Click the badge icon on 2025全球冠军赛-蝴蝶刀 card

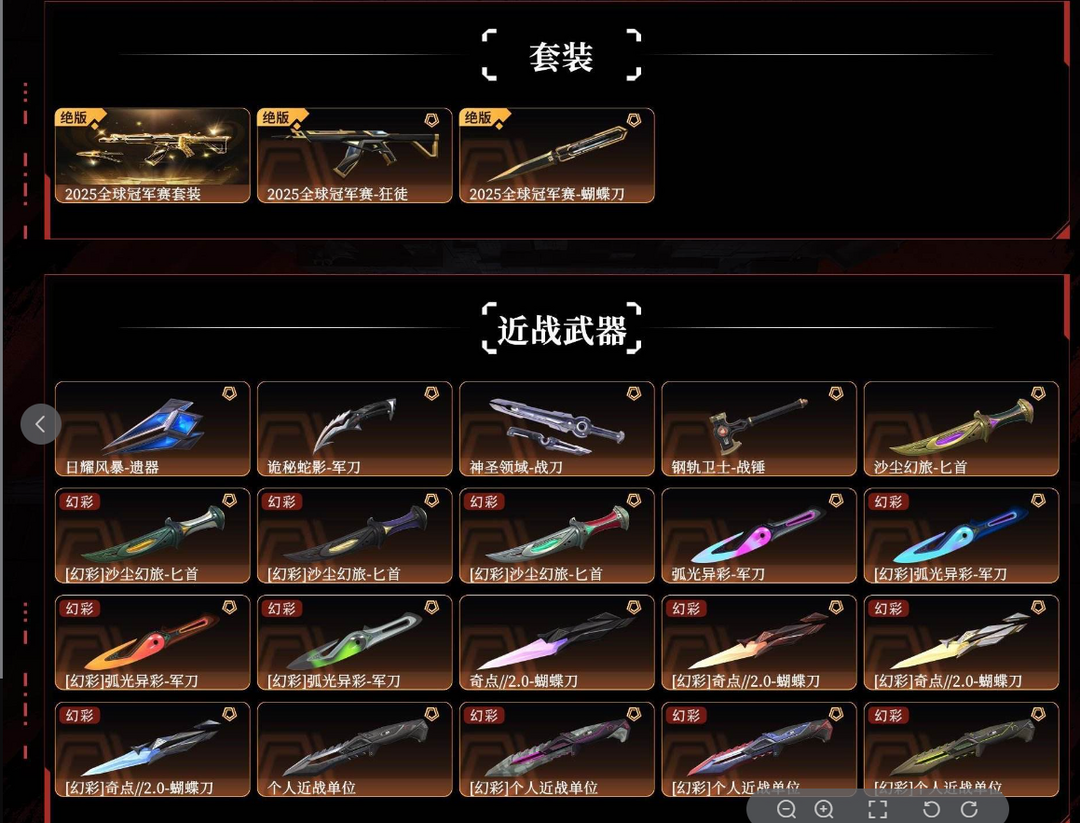[x=633, y=121]
